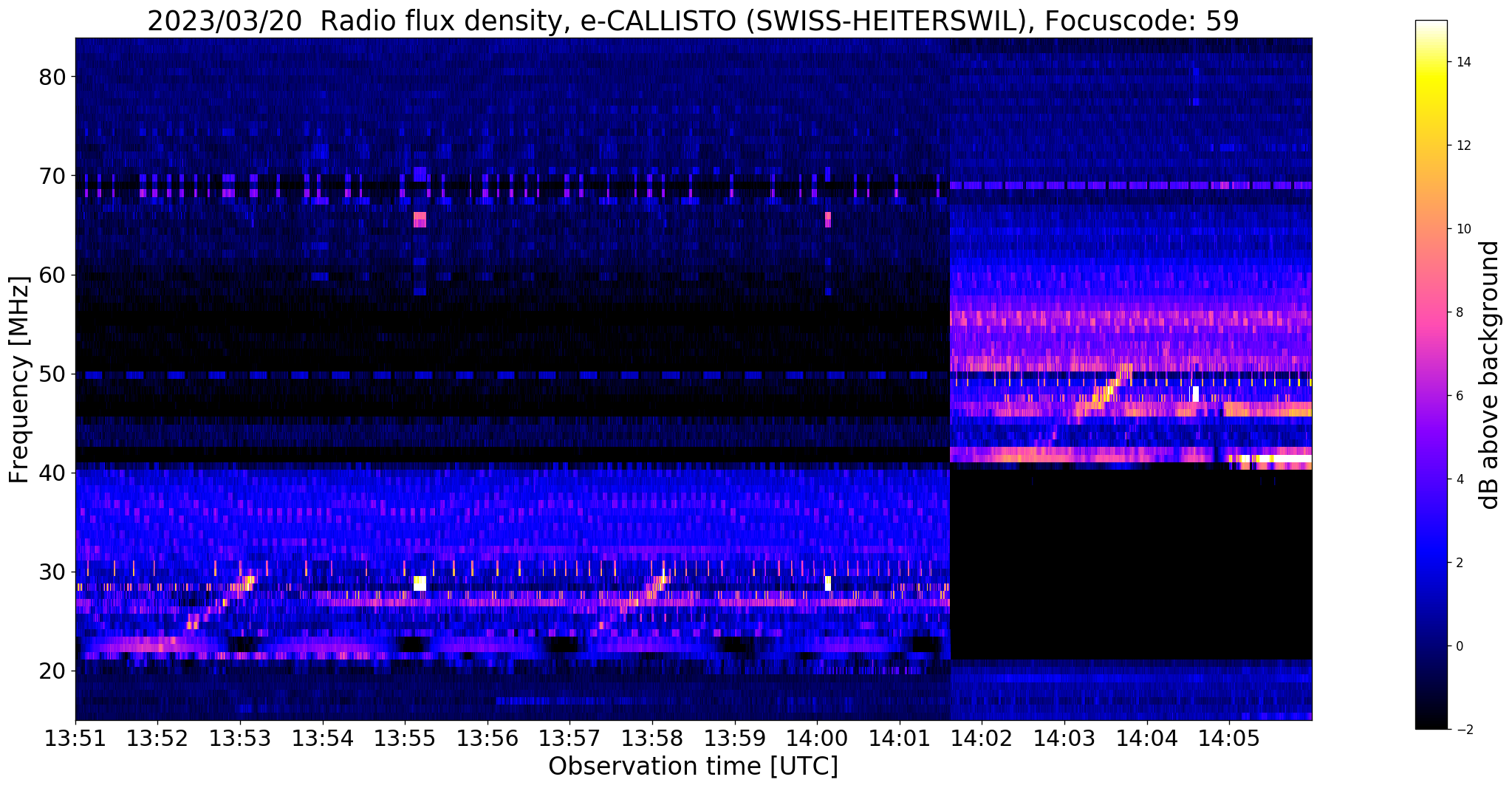Click the pink spot at 13:55 near 65 MHz
The height and width of the screenshot is (788, 1512).
click(x=420, y=219)
